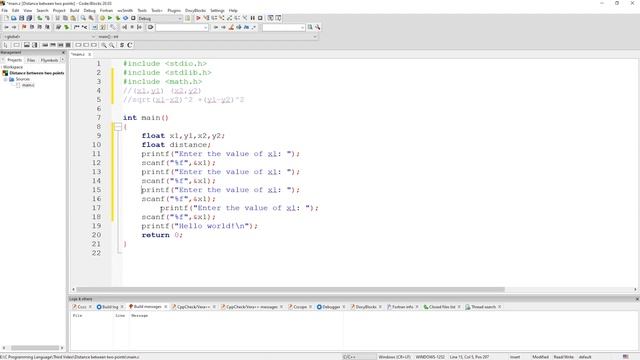Zoom in using the lower toolbar magnifier
The height and width of the screenshot is (360, 640).
(104, 45)
